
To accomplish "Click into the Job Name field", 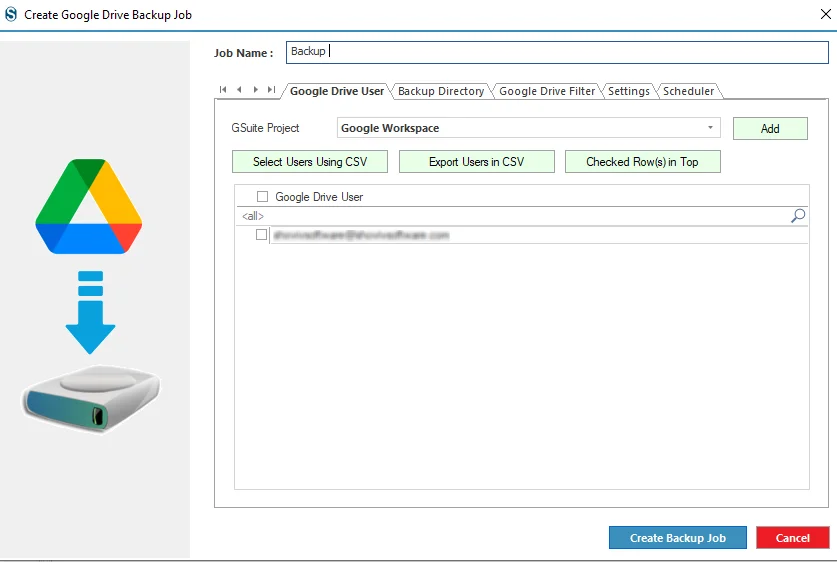I will click(x=557, y=52).
